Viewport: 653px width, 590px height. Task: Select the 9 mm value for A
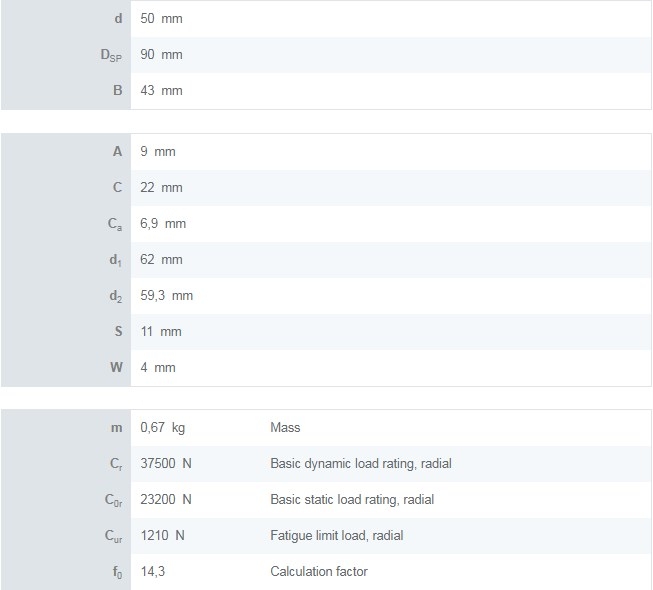[x=158, y=152]
